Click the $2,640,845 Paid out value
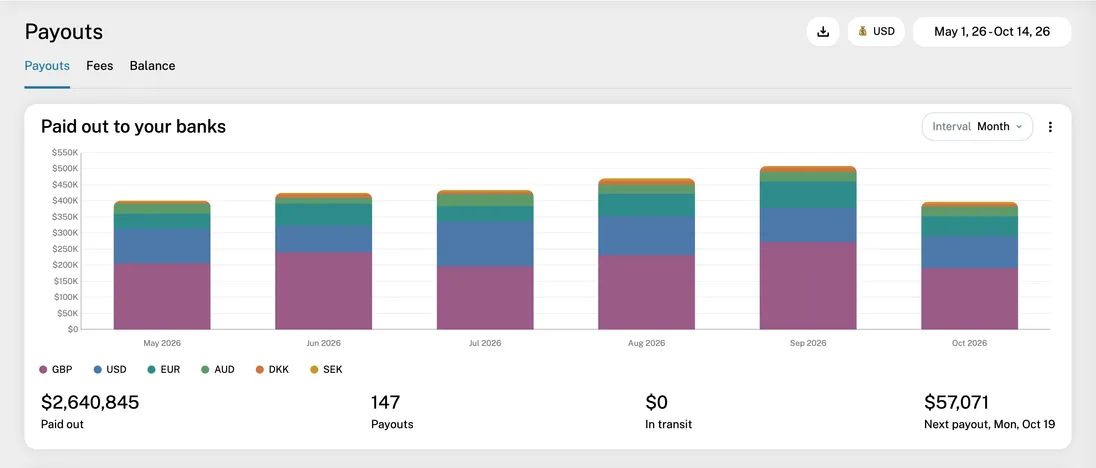Viewport: 1096px width, 468px height. (x=90, y=402)
